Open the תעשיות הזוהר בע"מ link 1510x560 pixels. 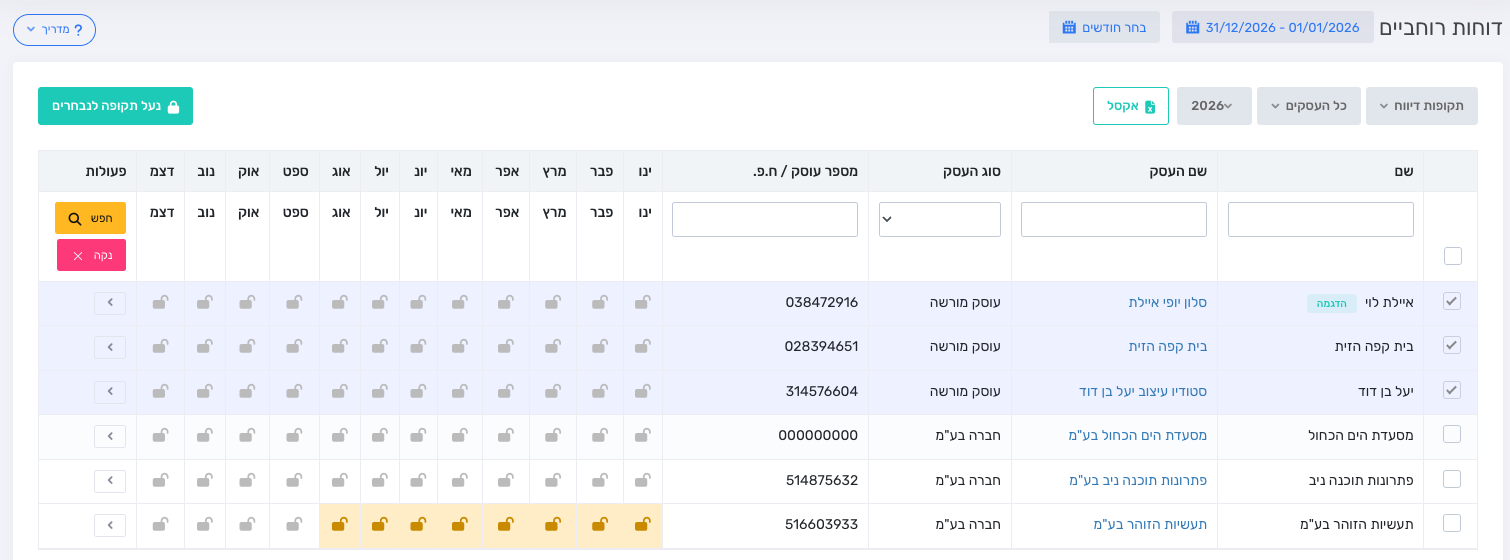[1151, 524]
